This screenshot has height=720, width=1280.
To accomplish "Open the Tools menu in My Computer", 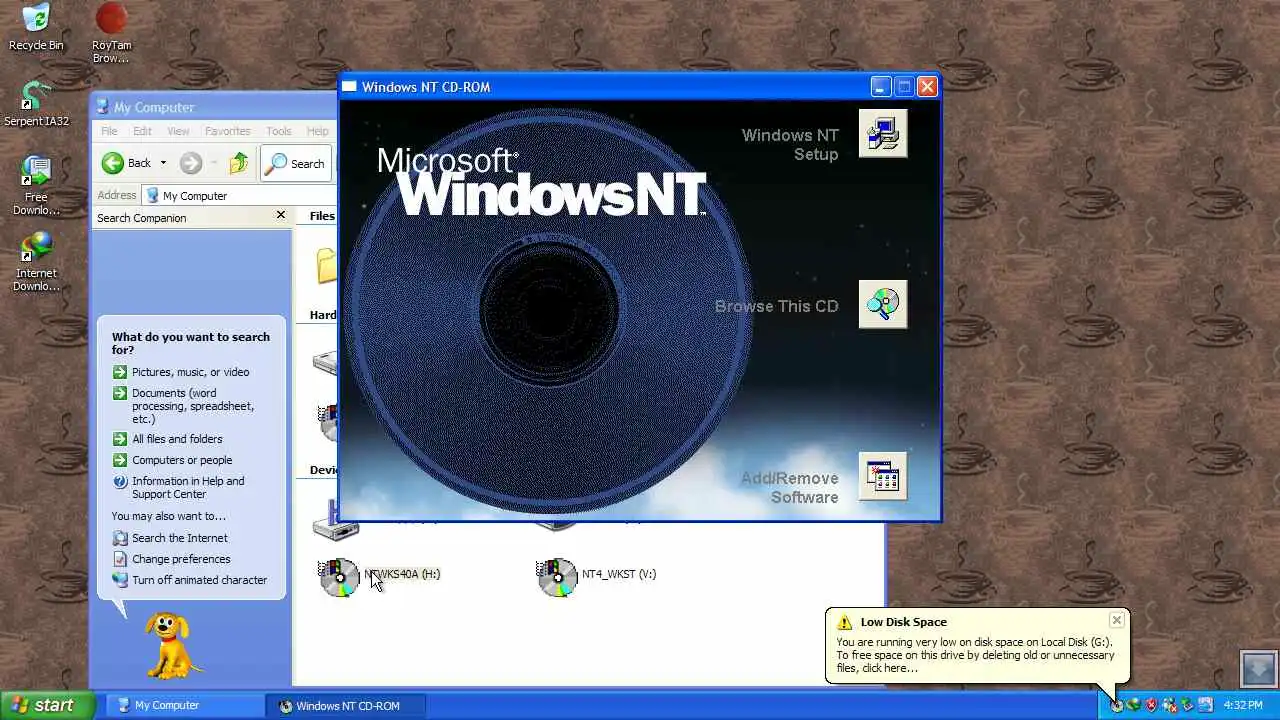I will click(279, 131).
